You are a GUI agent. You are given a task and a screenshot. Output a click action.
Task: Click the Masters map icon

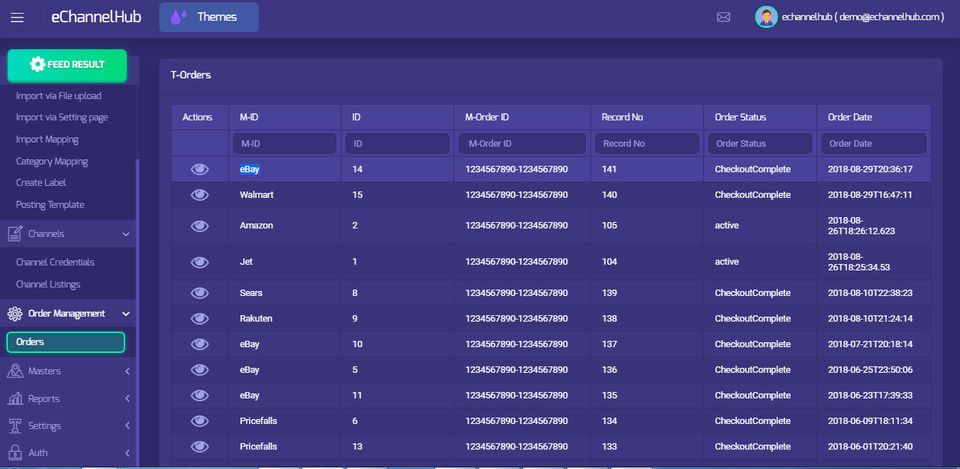click(15, 371)
